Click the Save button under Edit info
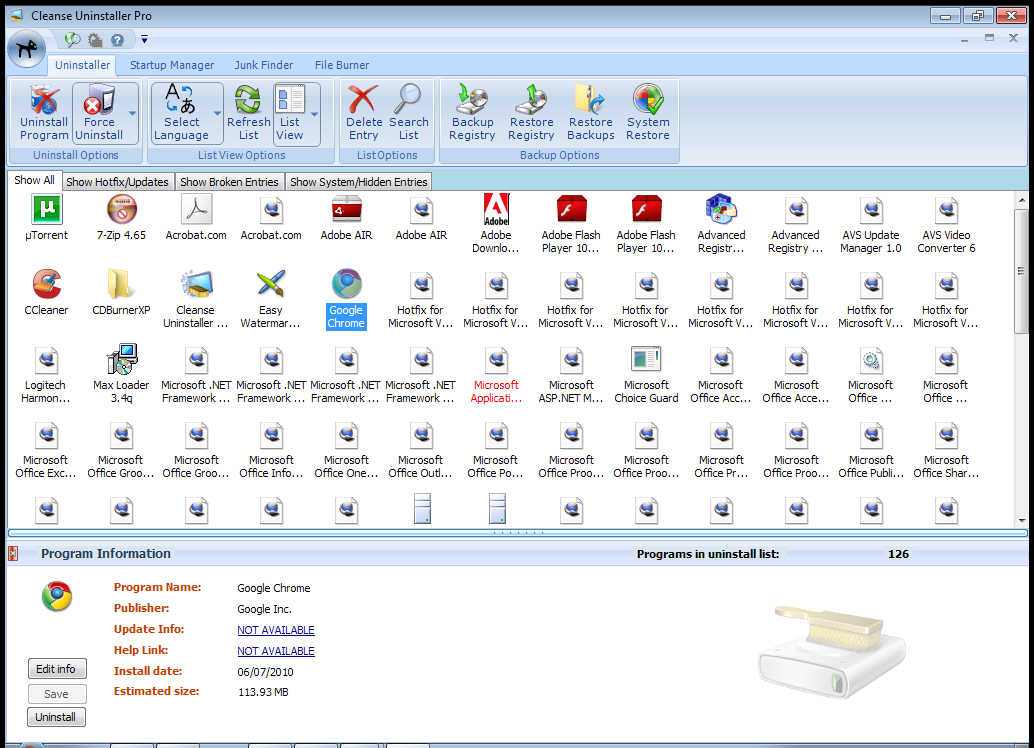The image size is (1034, 748). click(56, 694)
